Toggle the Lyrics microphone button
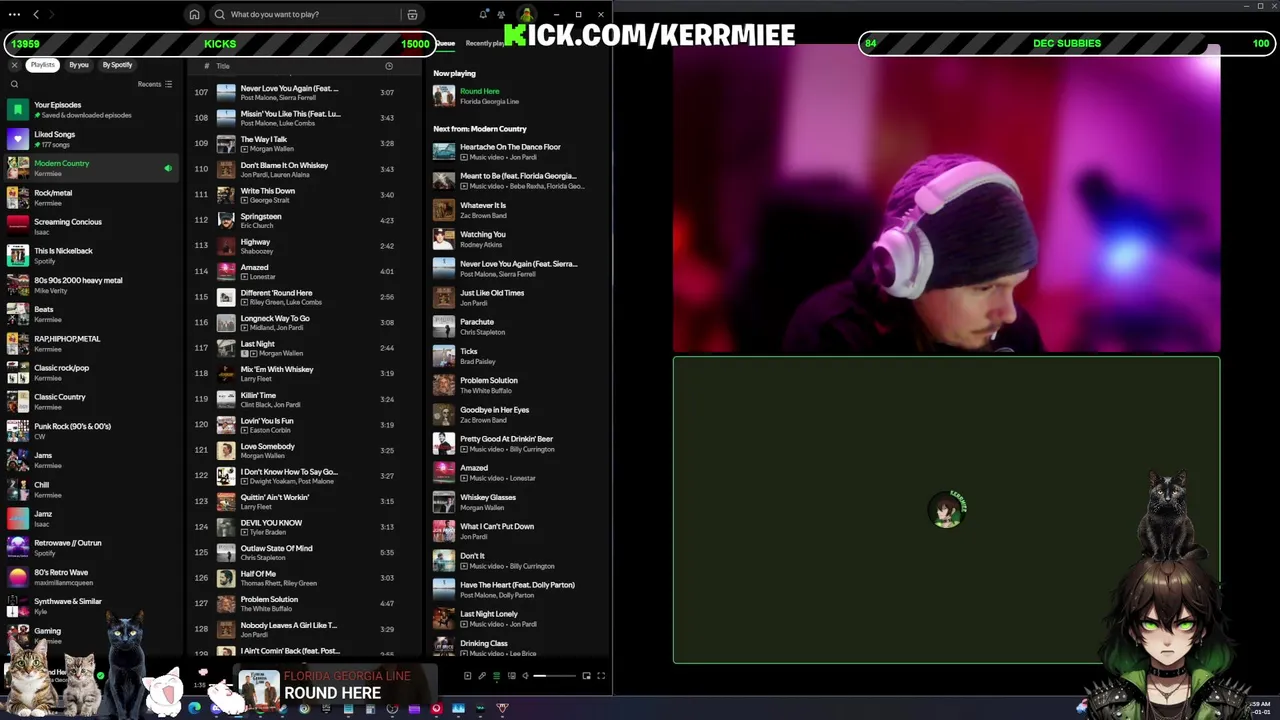The height and width of the screenshot is (720, 1280). pos(482,675)
